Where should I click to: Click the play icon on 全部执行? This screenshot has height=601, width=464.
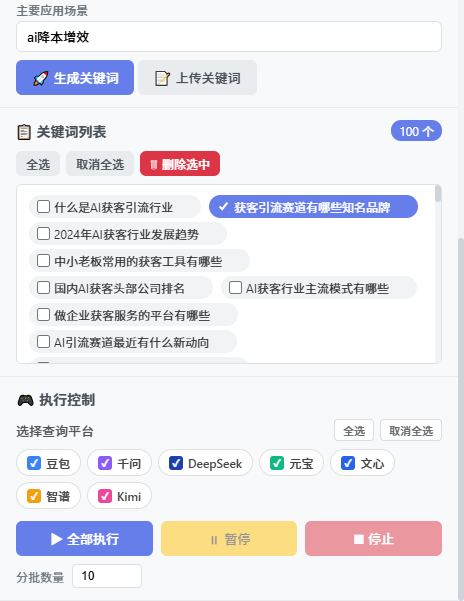pos(57,539)
